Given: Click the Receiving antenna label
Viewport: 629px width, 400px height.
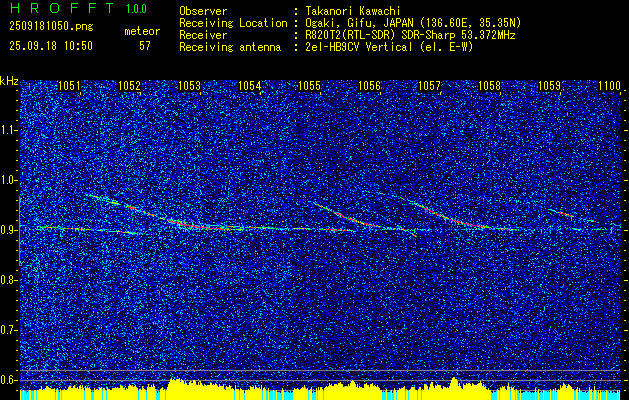Looking at the screenshot, I should [x=230, y=47].
